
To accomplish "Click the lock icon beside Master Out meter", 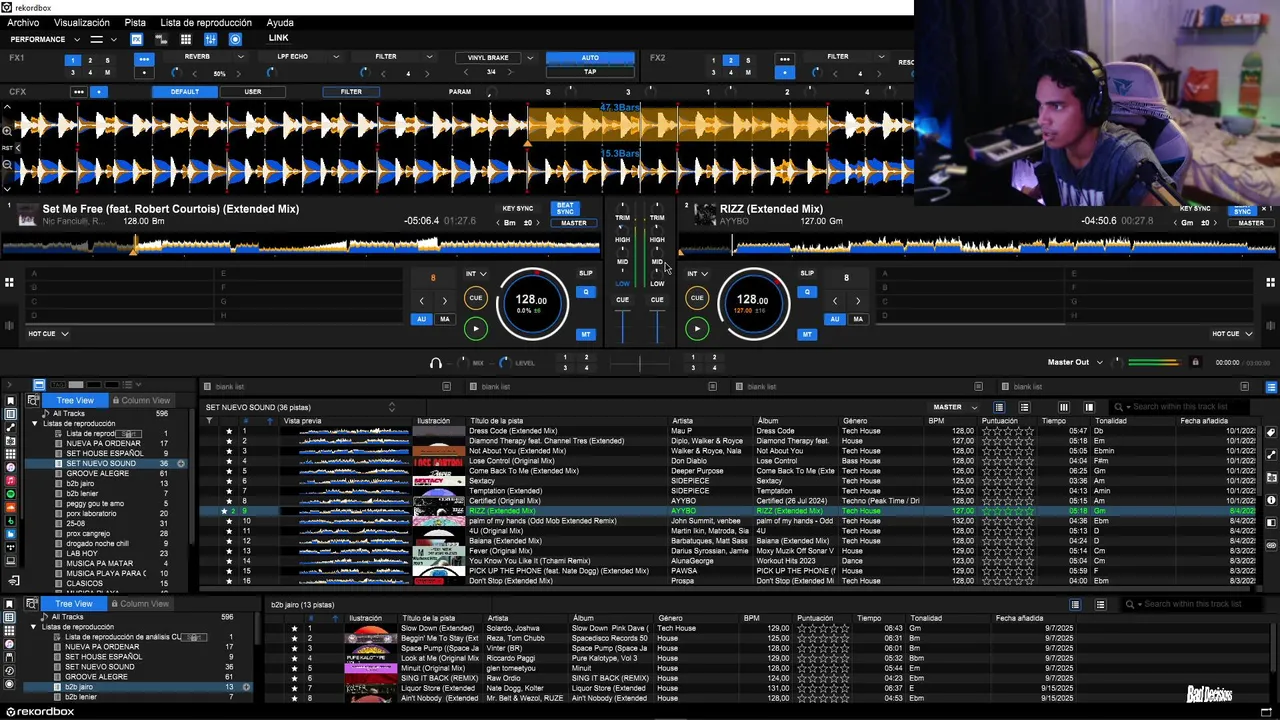I will point(1195,362).
